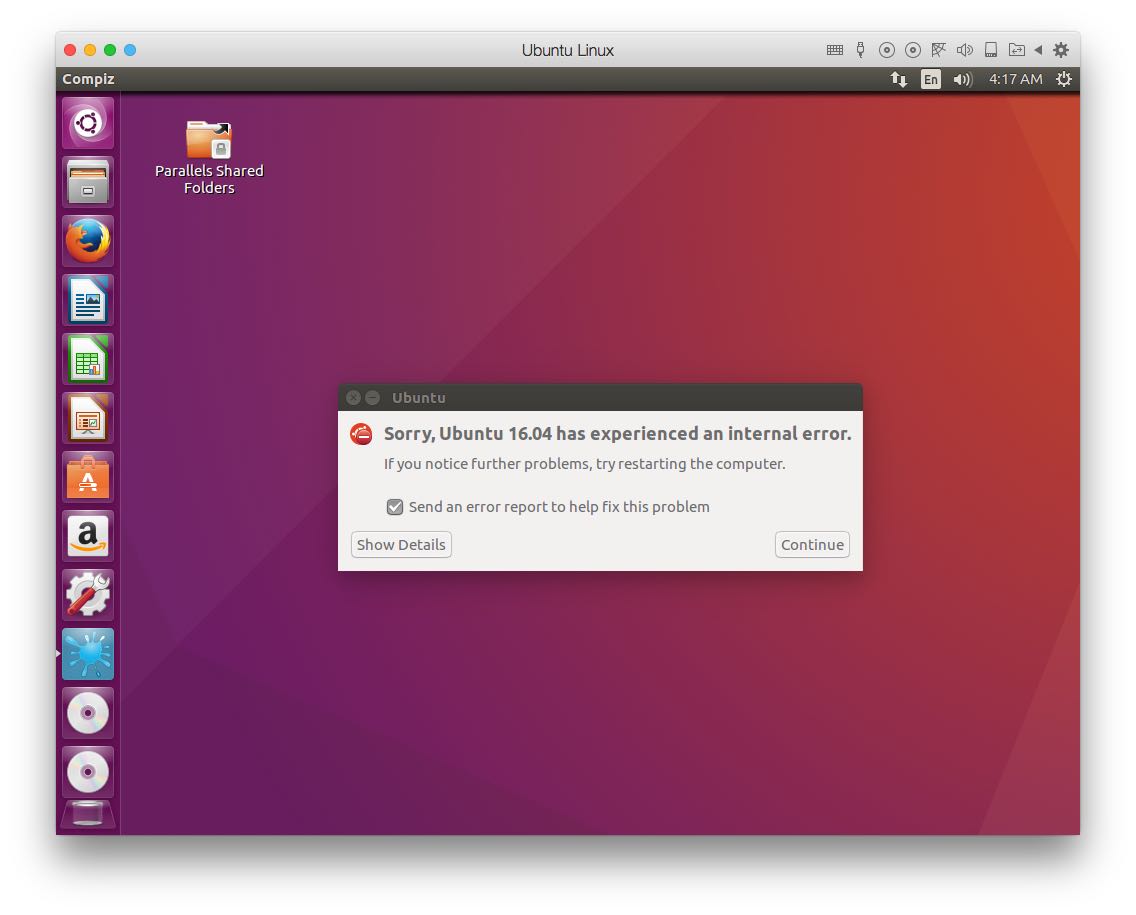
Task: Open LibreOffice Calc spreadsheet
Action: (88, 359)
